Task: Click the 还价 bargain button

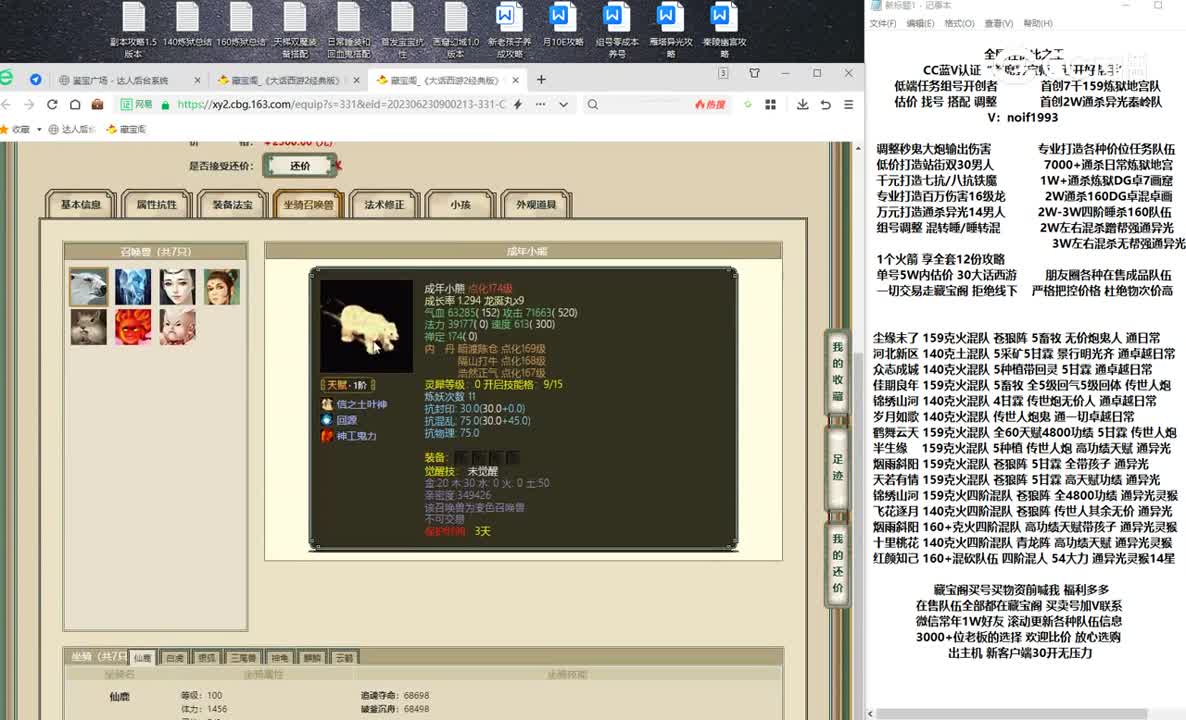Action: click(x=300, y=166)
